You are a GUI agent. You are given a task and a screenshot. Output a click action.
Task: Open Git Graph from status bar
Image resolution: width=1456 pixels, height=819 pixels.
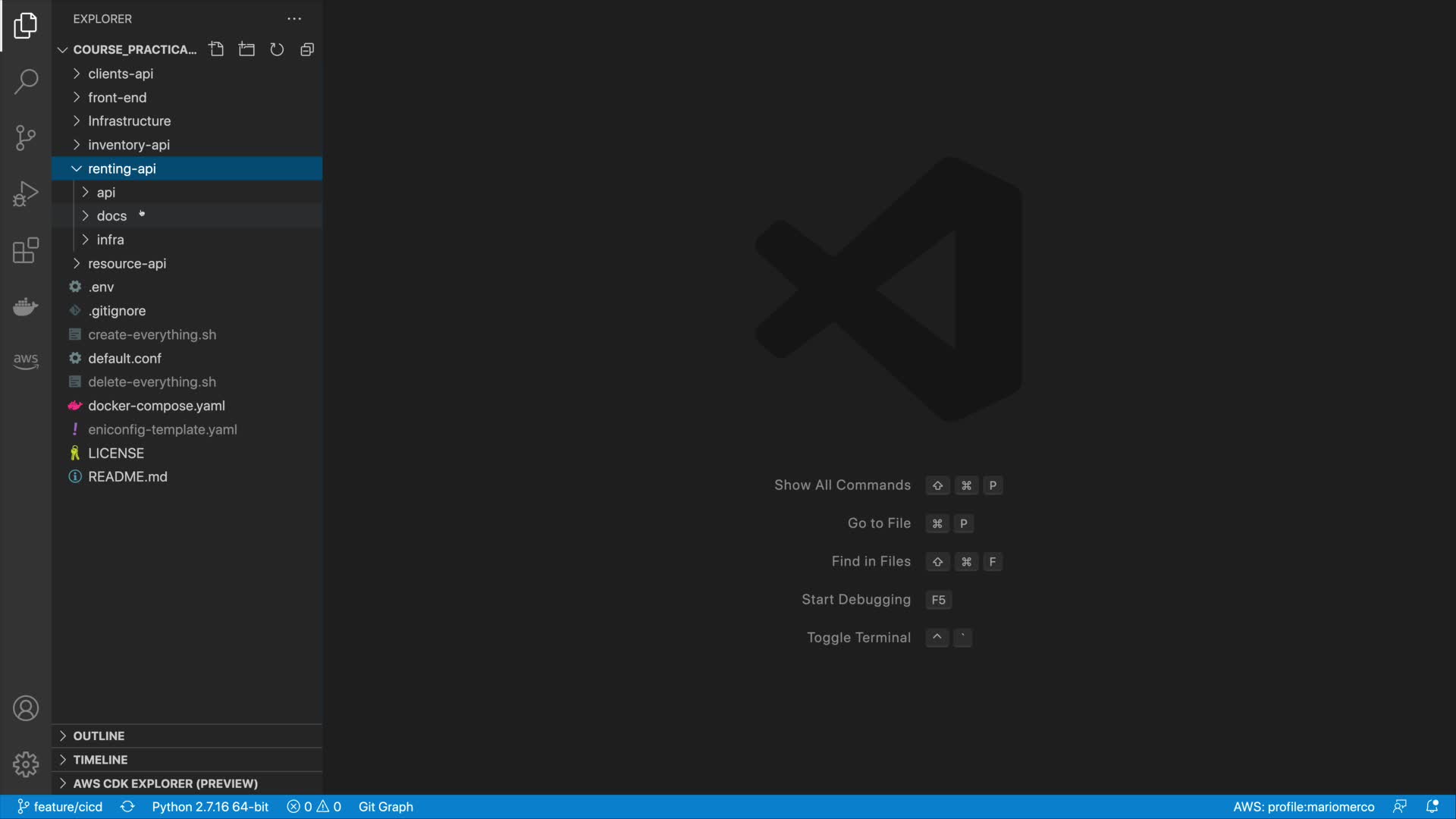pos(385,807)
